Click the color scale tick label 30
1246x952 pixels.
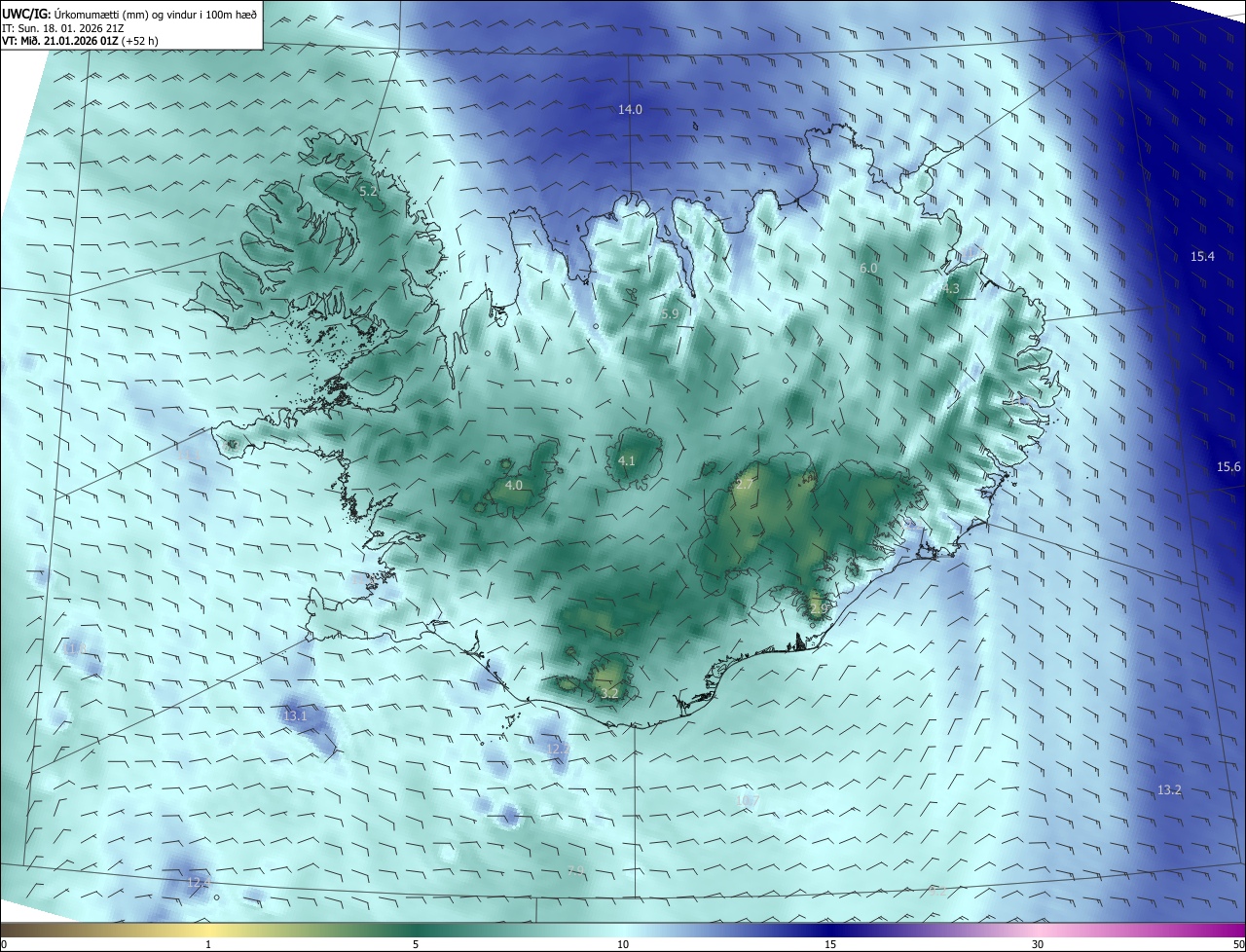click(x=1038, y=944)
